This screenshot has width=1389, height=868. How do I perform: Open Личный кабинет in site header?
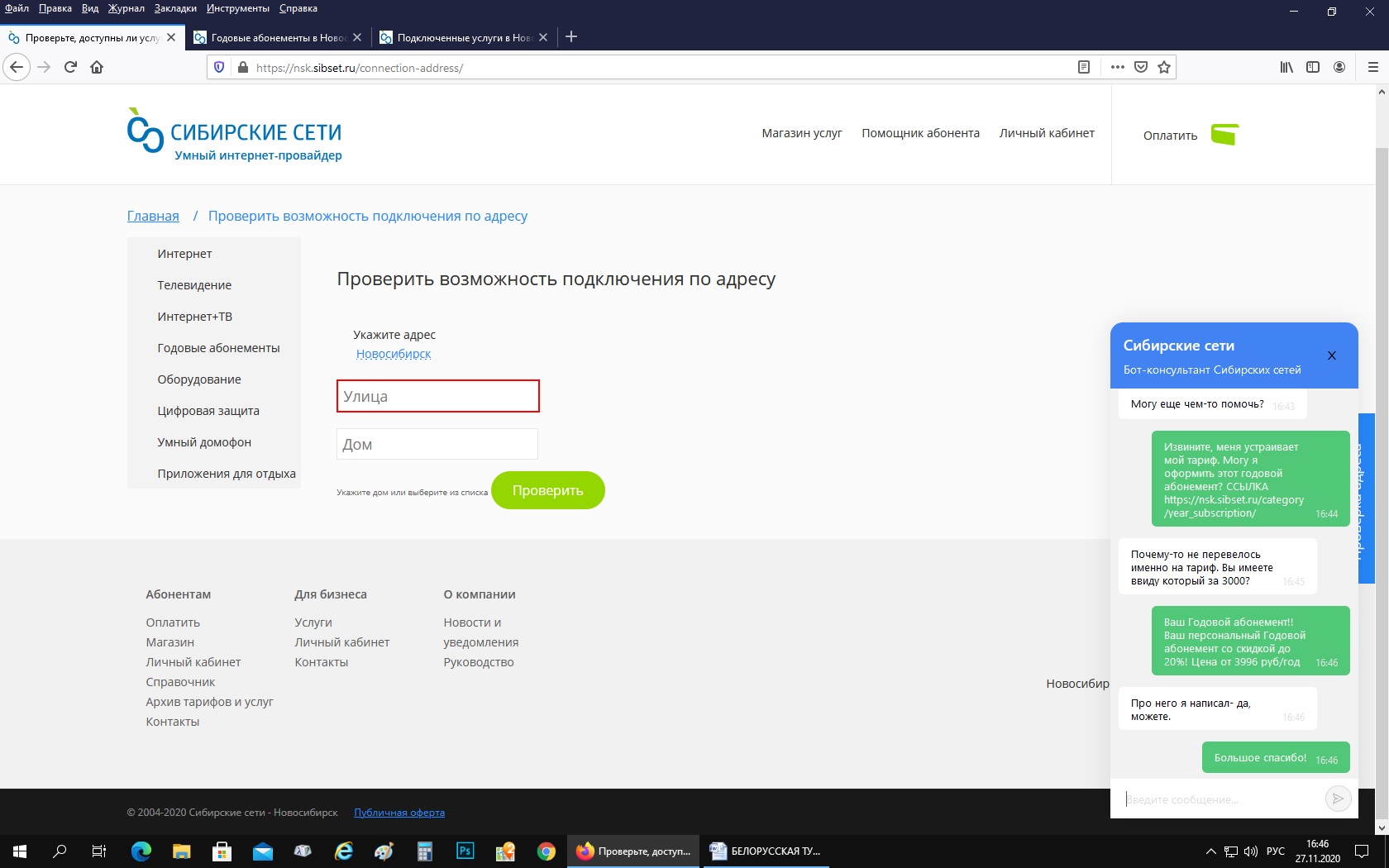click(x=1047, y=133)
